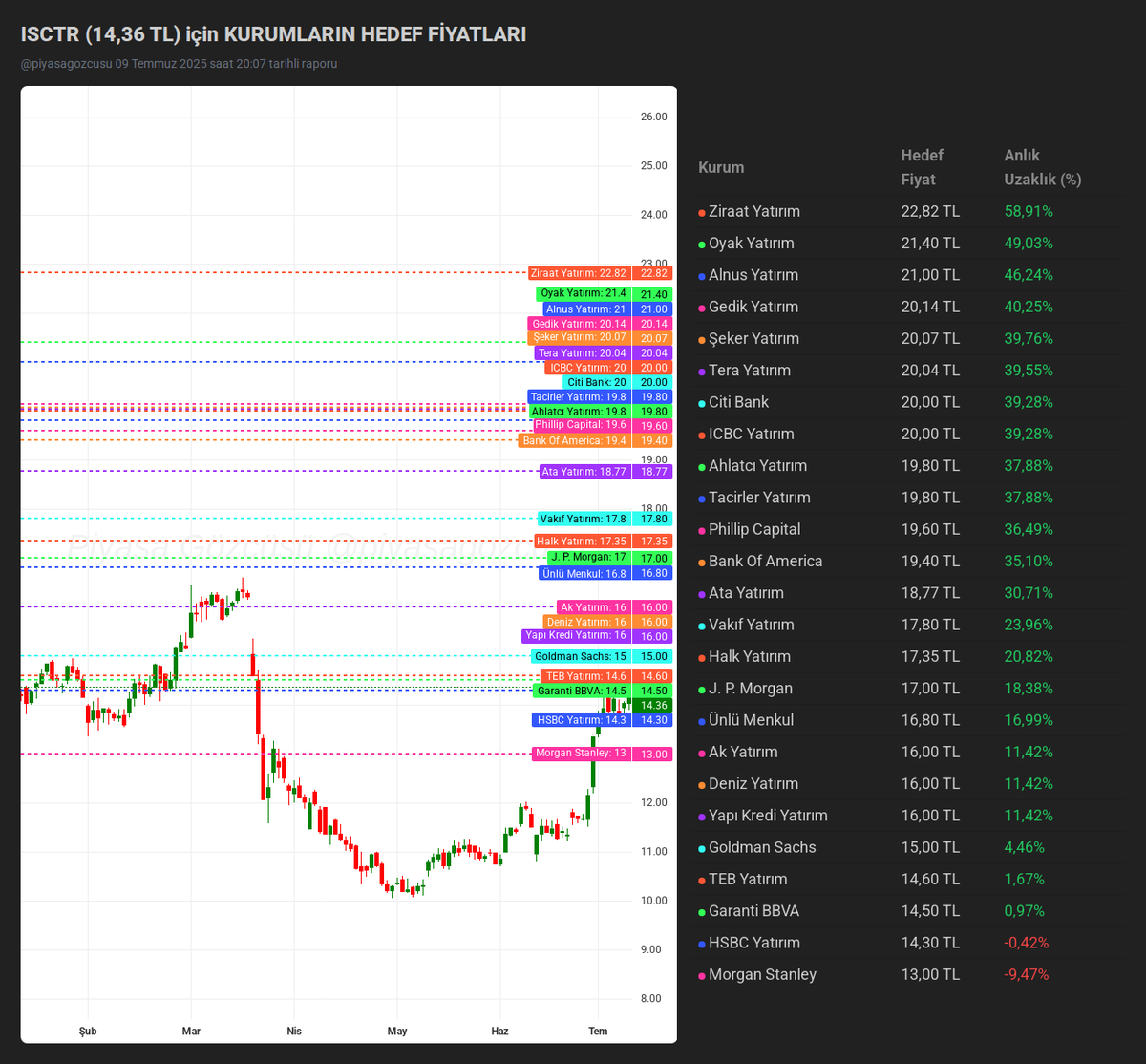Select Tacirler Yatırım in the list

click(759, 498)
